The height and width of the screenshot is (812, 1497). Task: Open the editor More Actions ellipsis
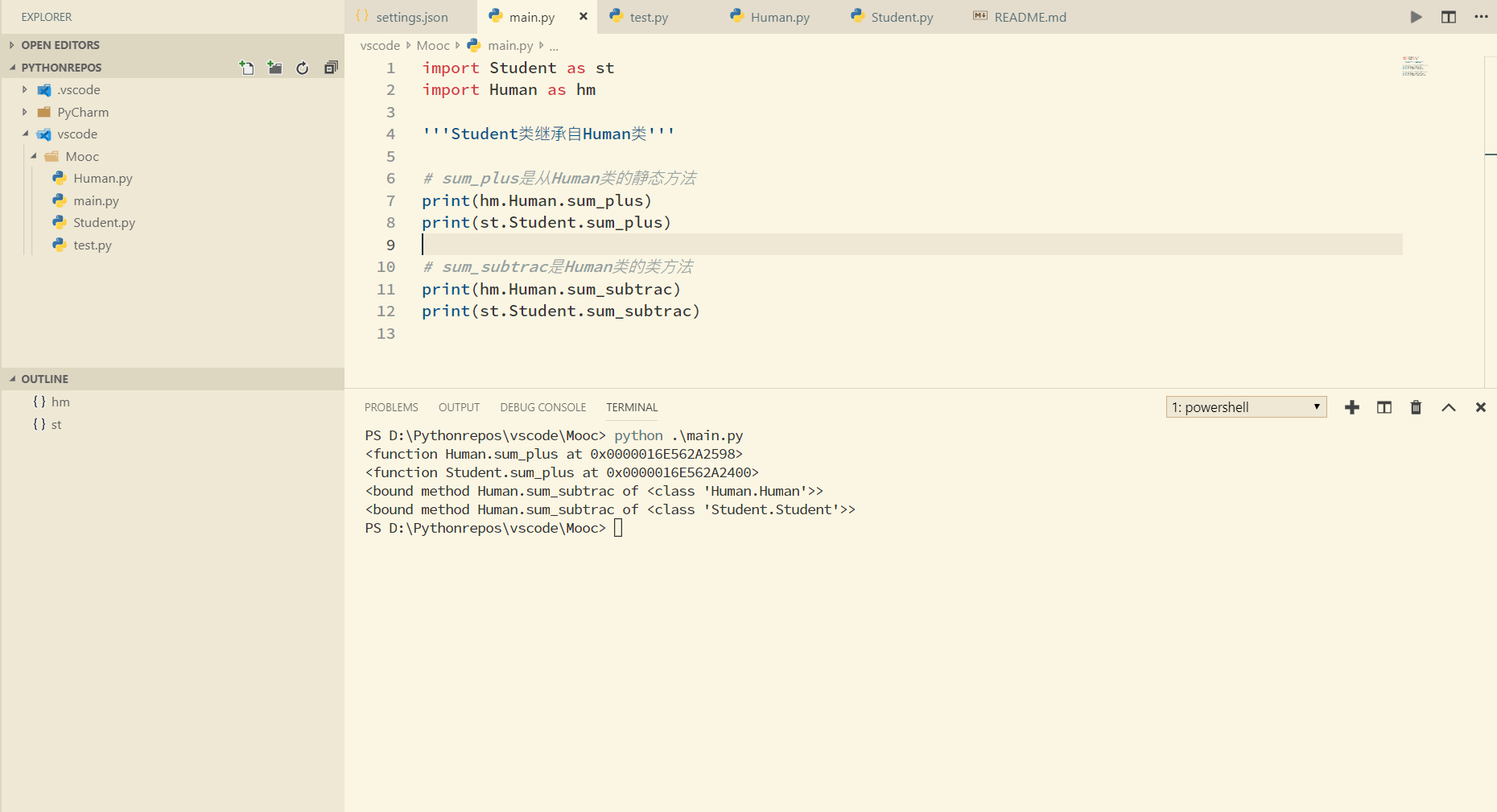(x=1481, y=17)
